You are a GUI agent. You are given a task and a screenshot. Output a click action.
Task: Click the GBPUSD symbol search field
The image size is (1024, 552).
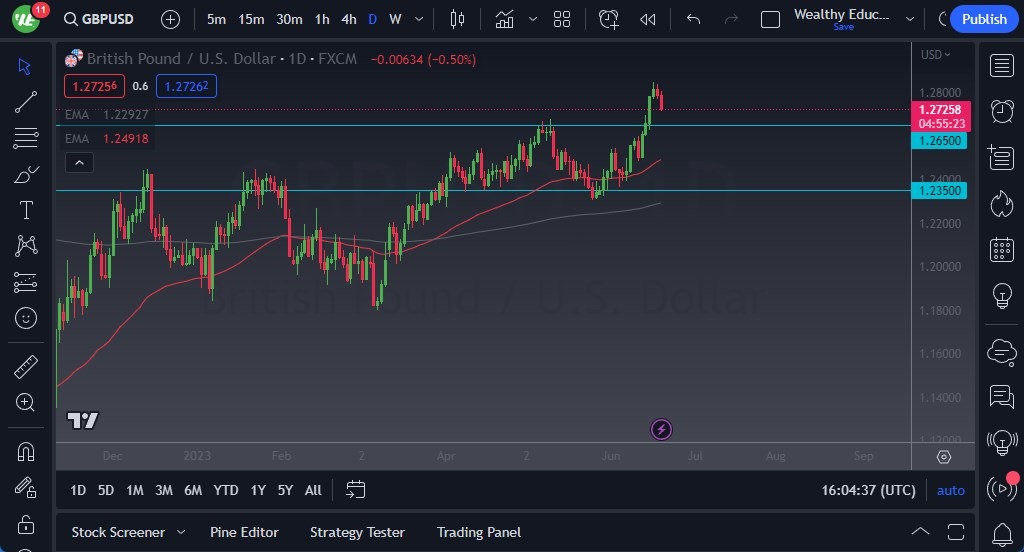click(x=98, y=19)
